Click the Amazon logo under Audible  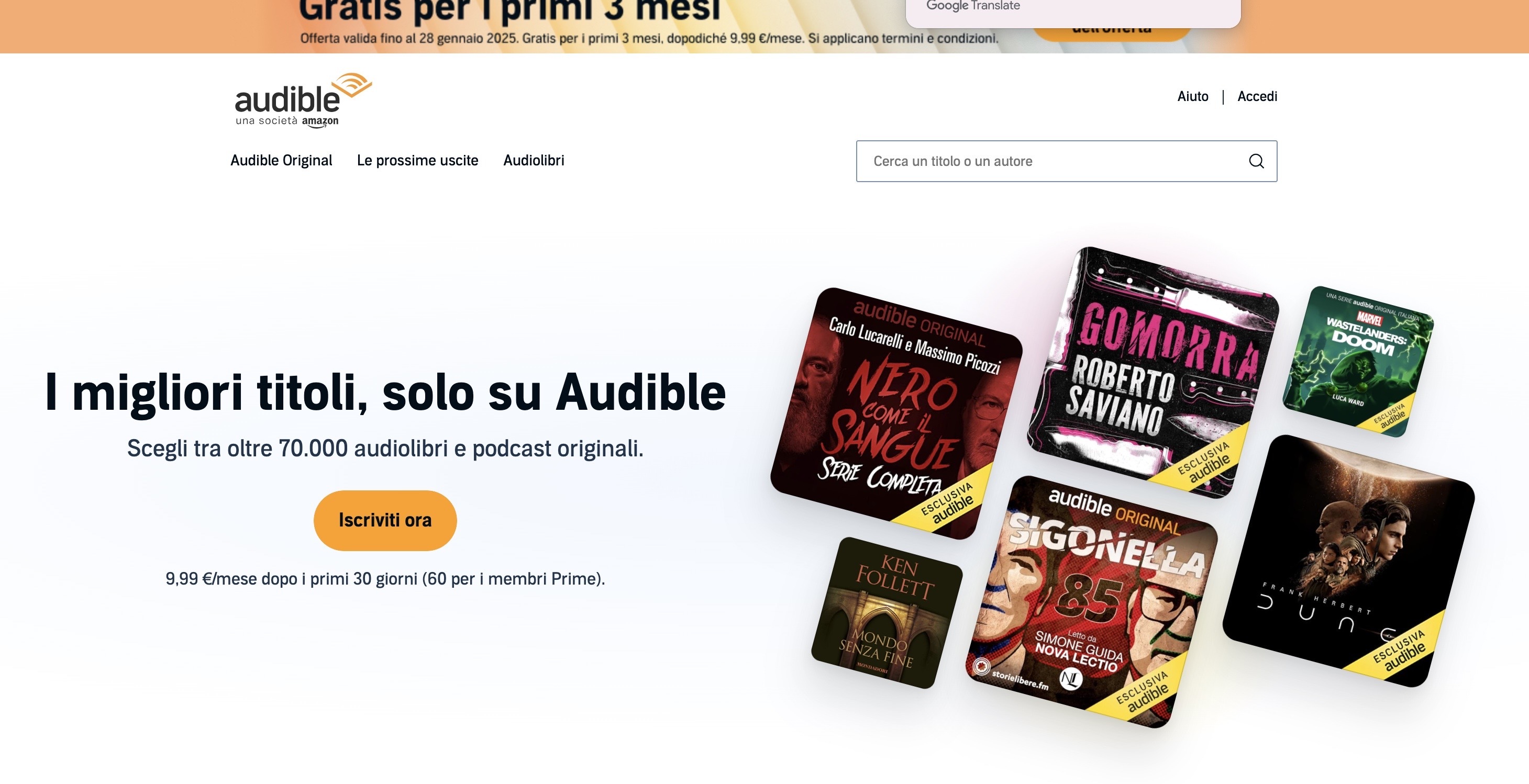(x=320, y=121)
